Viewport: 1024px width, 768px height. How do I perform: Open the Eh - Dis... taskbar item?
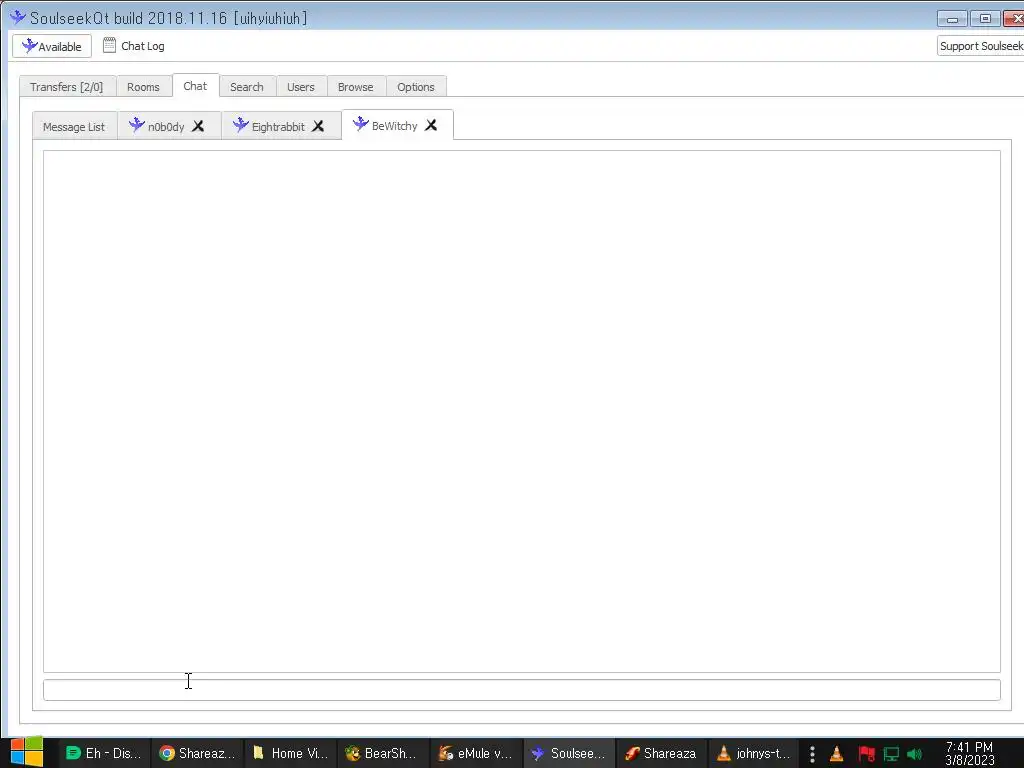104,754
